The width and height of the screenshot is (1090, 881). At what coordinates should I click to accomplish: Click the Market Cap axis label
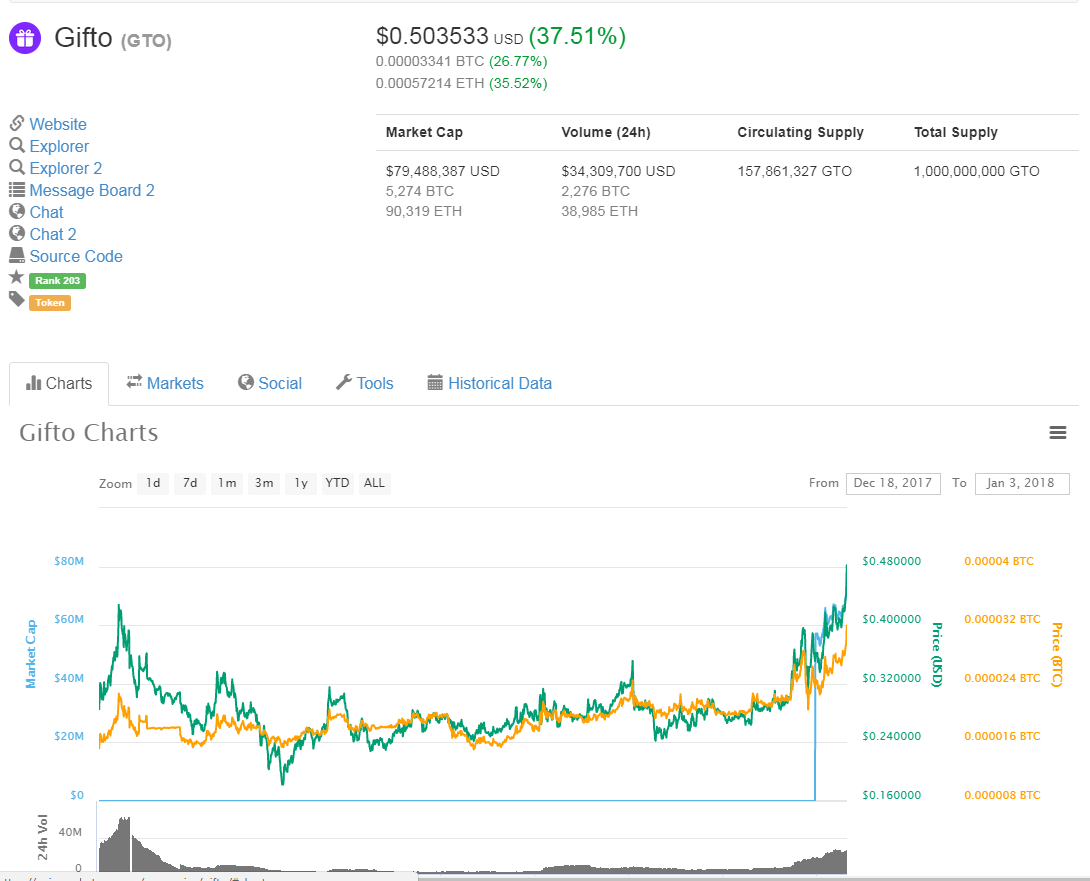31,654
